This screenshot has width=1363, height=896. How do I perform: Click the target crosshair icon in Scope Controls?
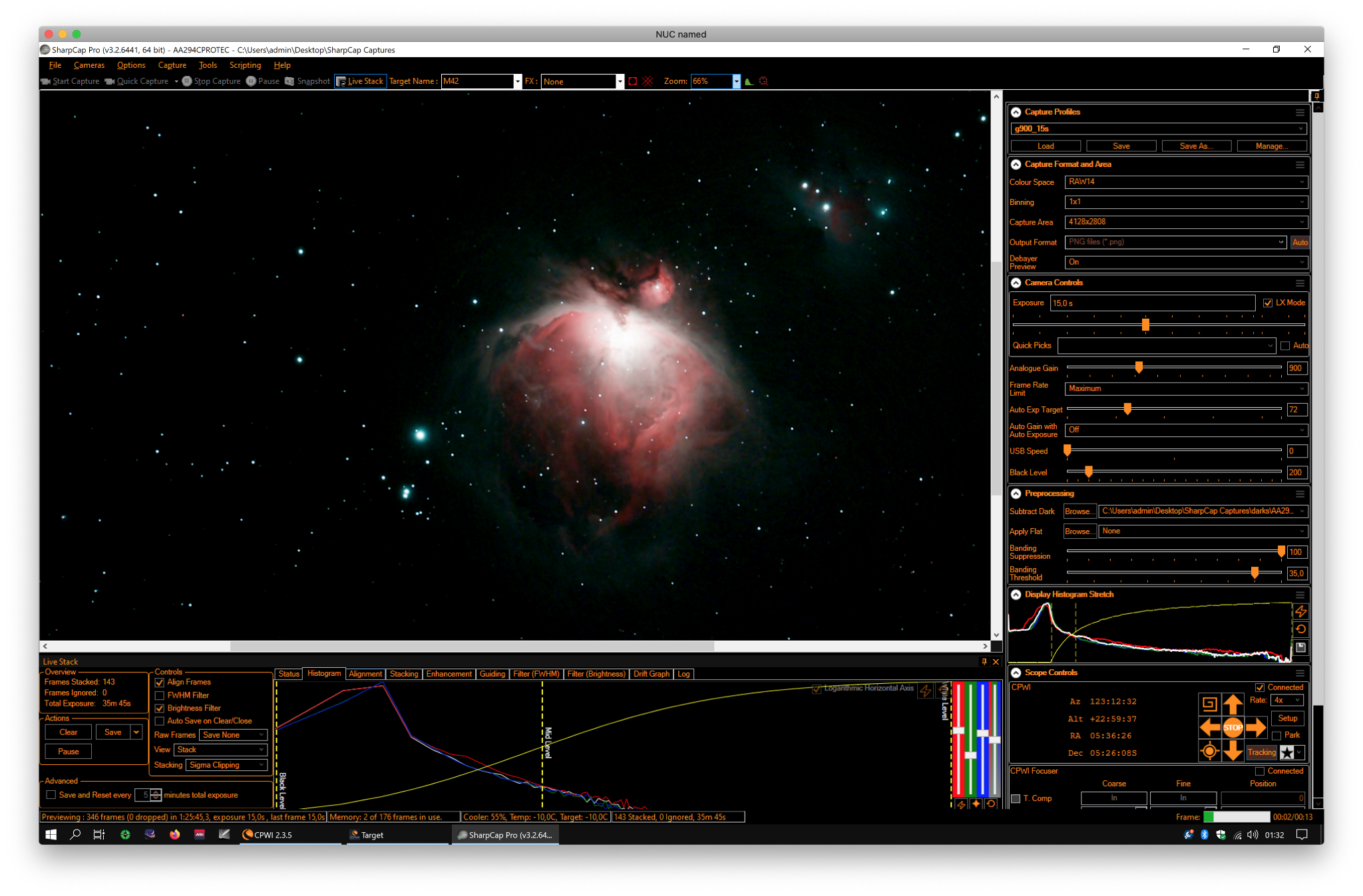click(x=1209, y=752)
